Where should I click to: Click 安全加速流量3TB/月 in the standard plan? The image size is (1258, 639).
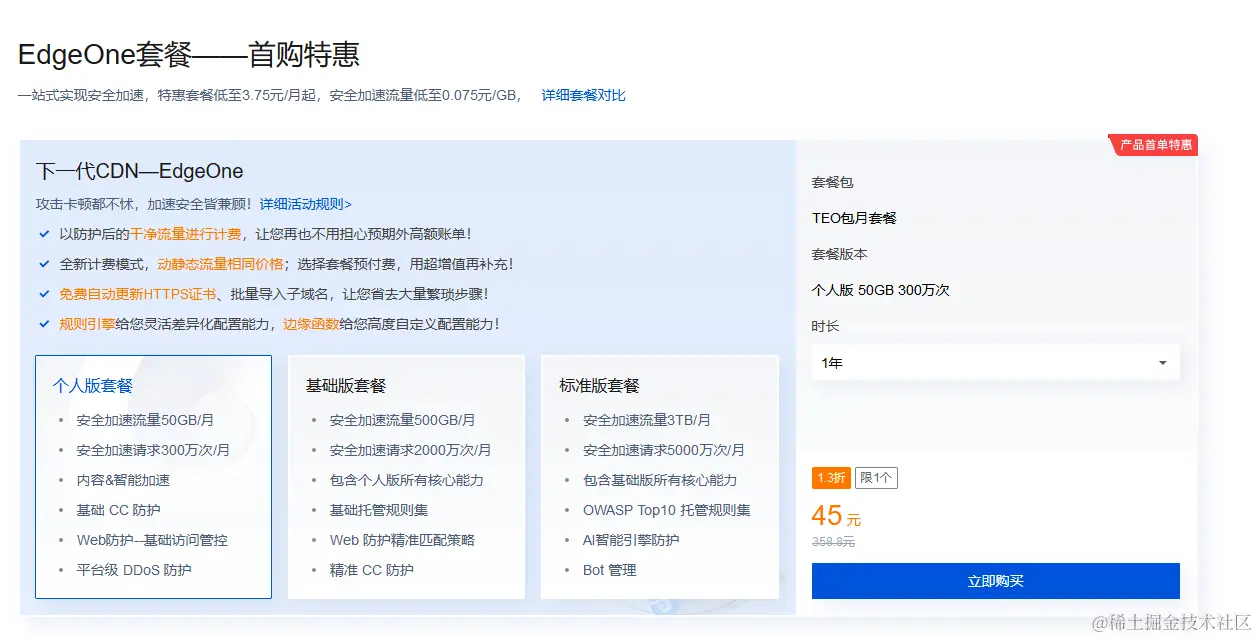coord(647,420)
